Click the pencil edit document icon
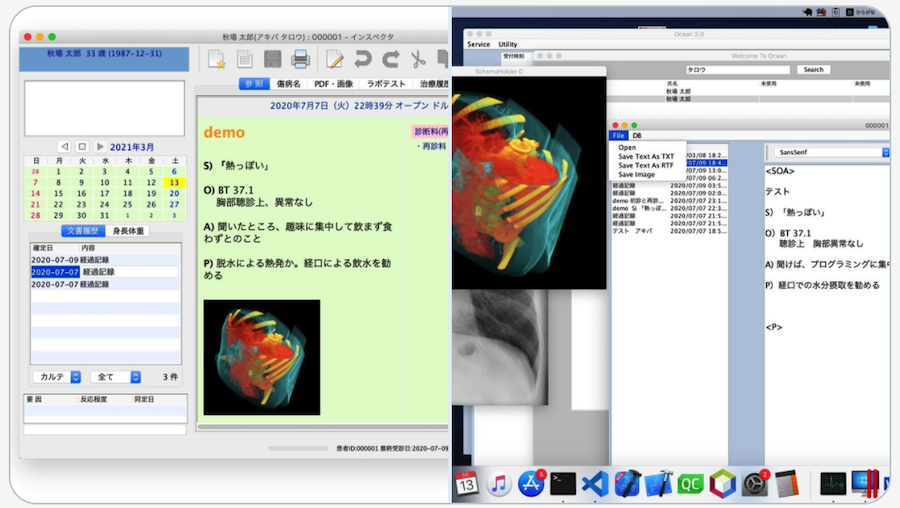Image resolution: width=900 pixels, height=508 pixels. tap(335, 59)
